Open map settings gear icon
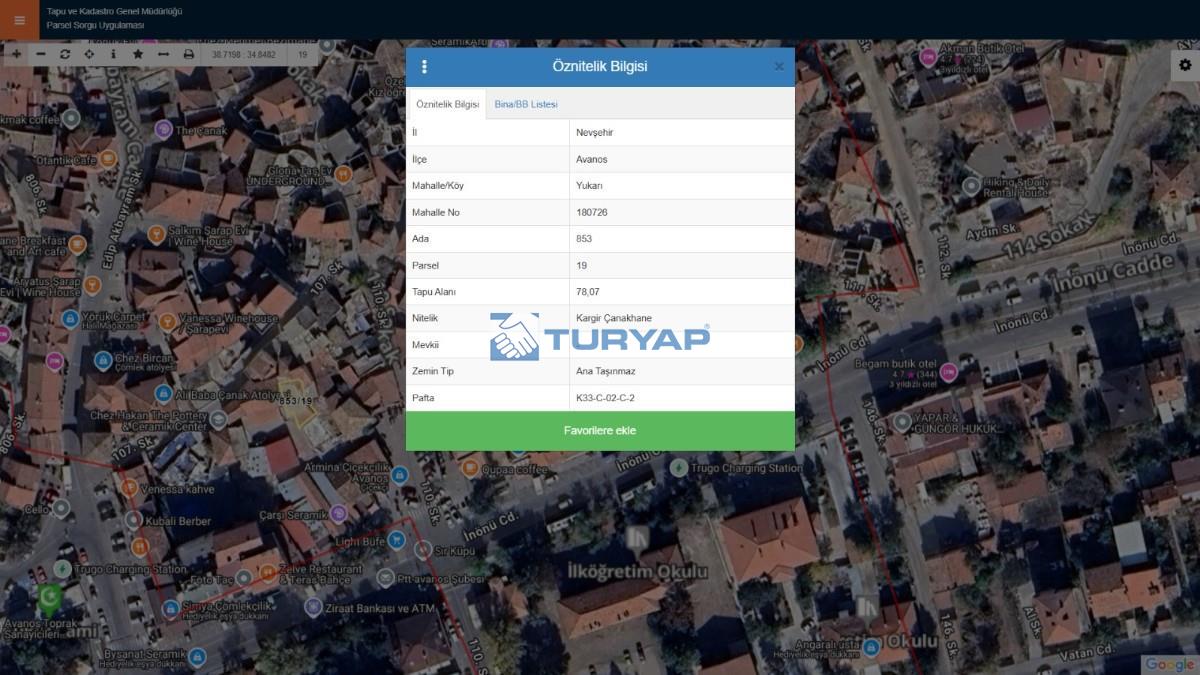The height and width of the screenshot is (675, 1200). [x=1185, y=65]
